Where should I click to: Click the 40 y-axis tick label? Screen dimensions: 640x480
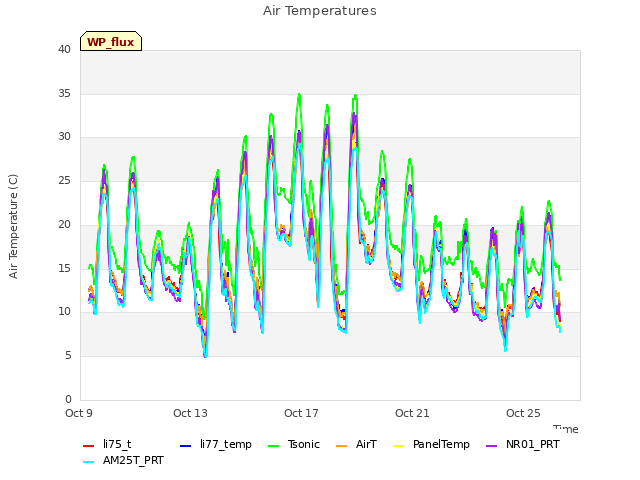click(64, 49)
